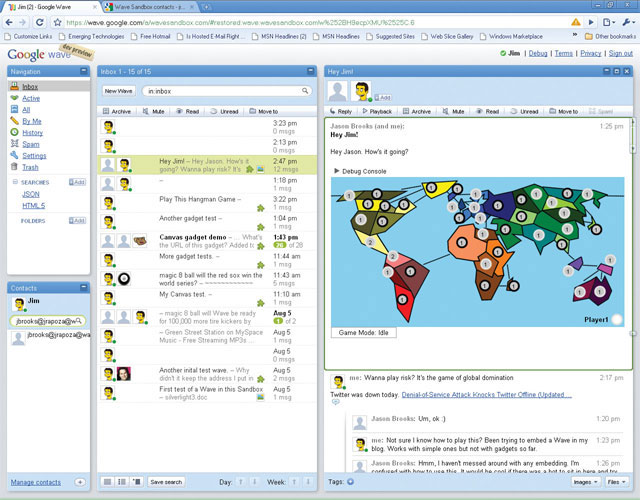The image size is (640, 500).
Task: Click the search magnifier in inbox search box
Action: click(x=305, y=91)
